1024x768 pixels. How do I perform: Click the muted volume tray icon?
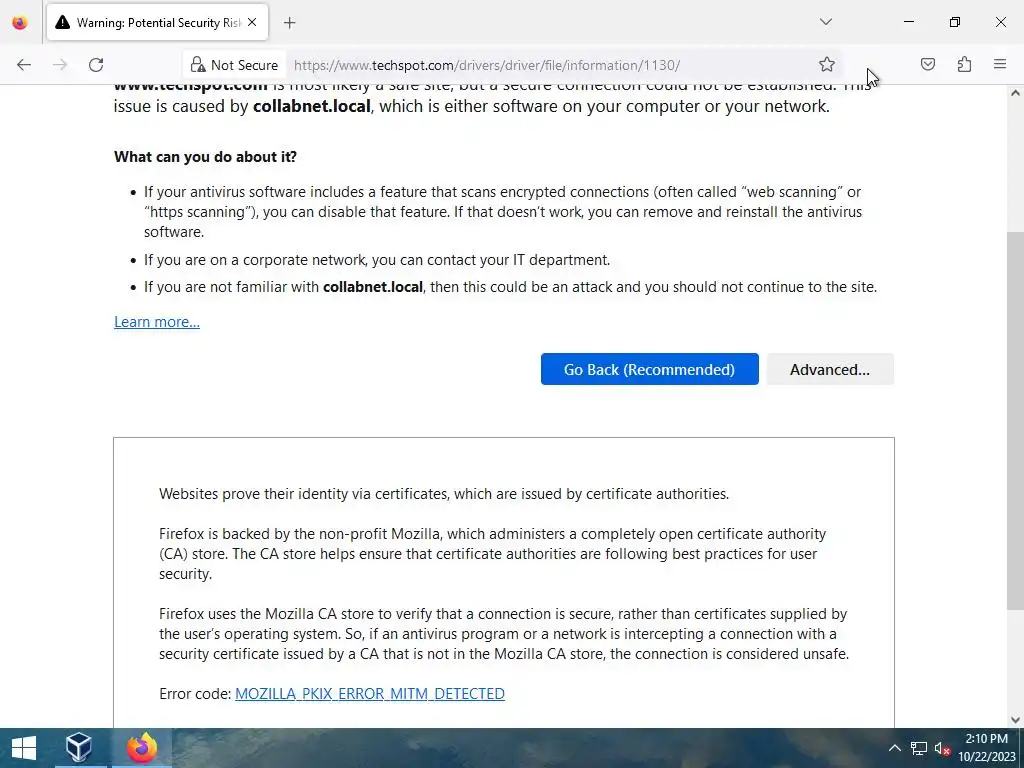click(x=942, y=748)
